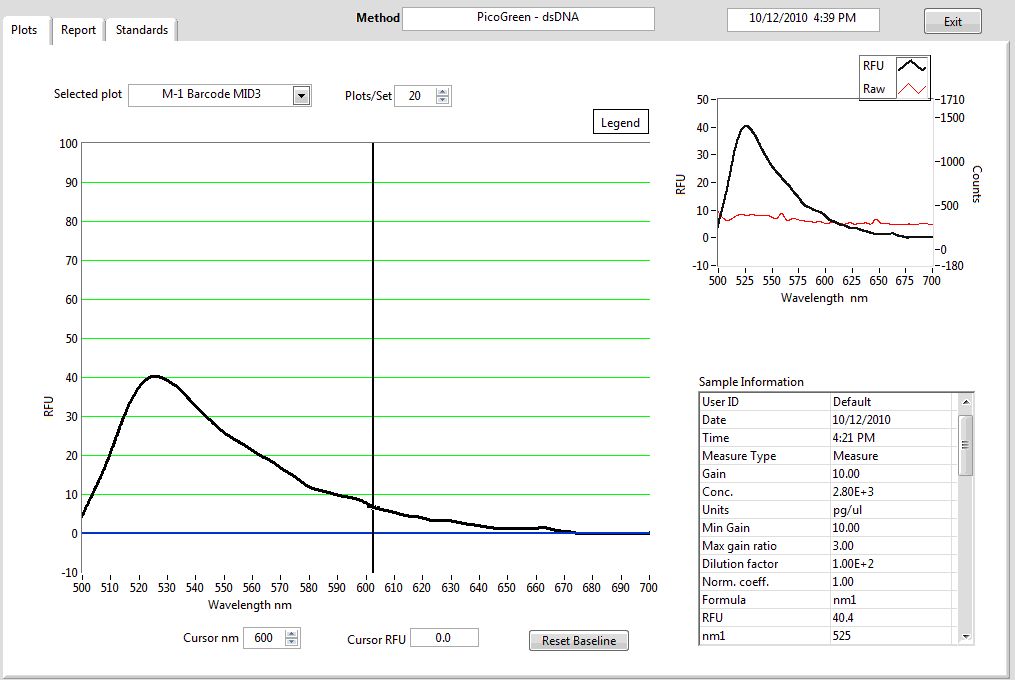
Task: Decrement Cursor nm with down arrow
Action: coord(292,642)
